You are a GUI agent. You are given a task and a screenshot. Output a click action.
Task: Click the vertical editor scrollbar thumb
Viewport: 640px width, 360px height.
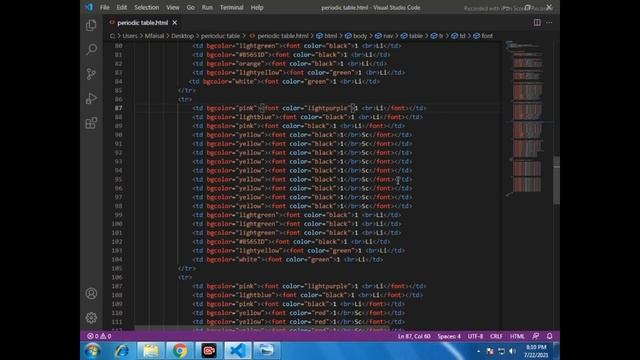click(556, 180)
